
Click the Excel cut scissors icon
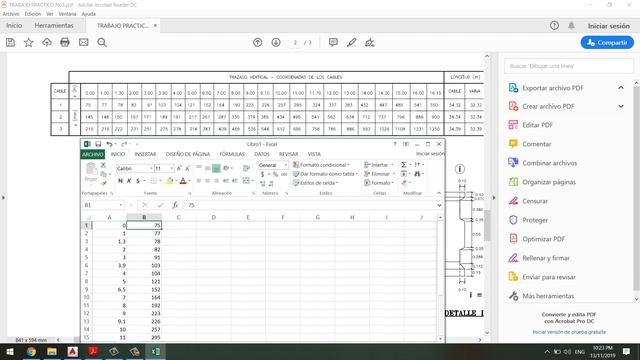103,165
